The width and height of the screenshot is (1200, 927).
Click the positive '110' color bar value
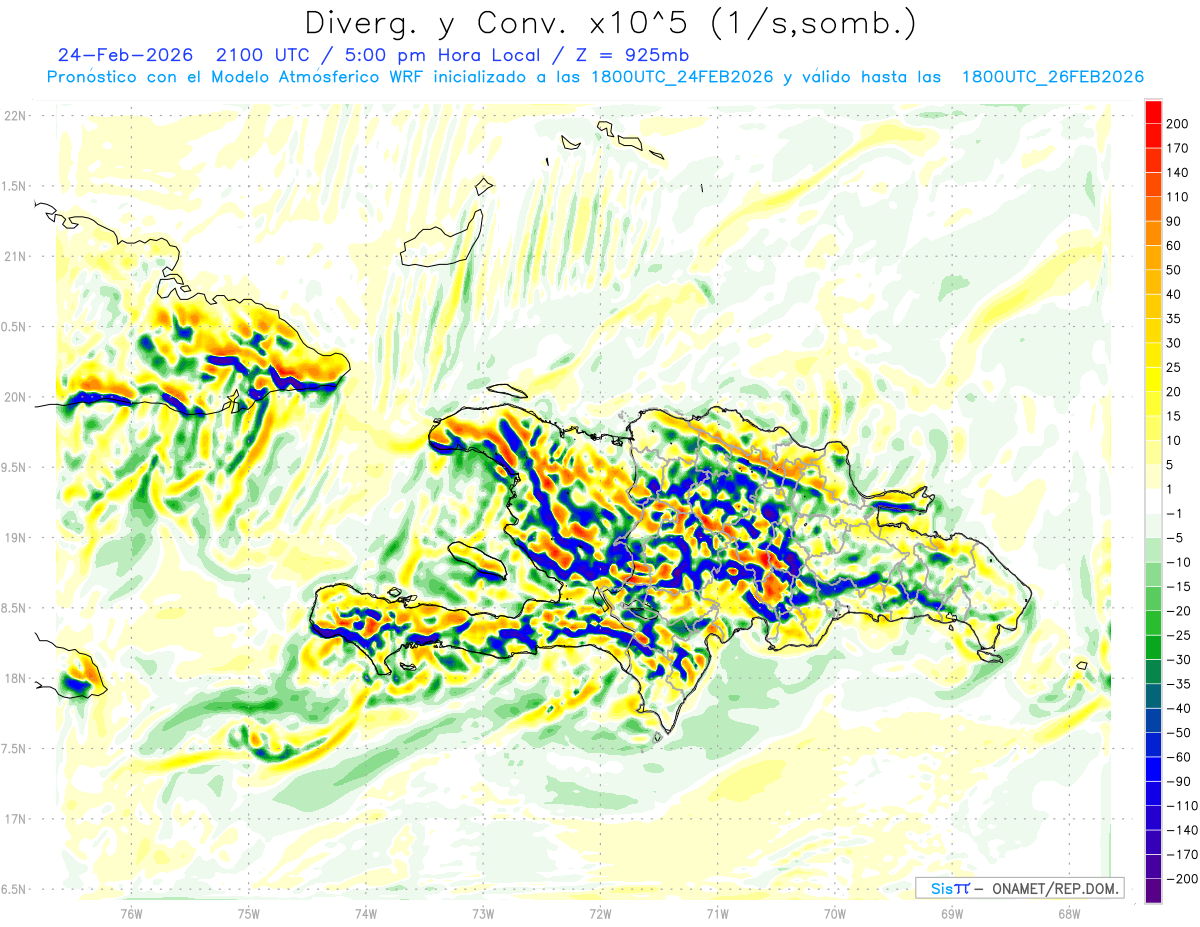tap(1177, 197)
